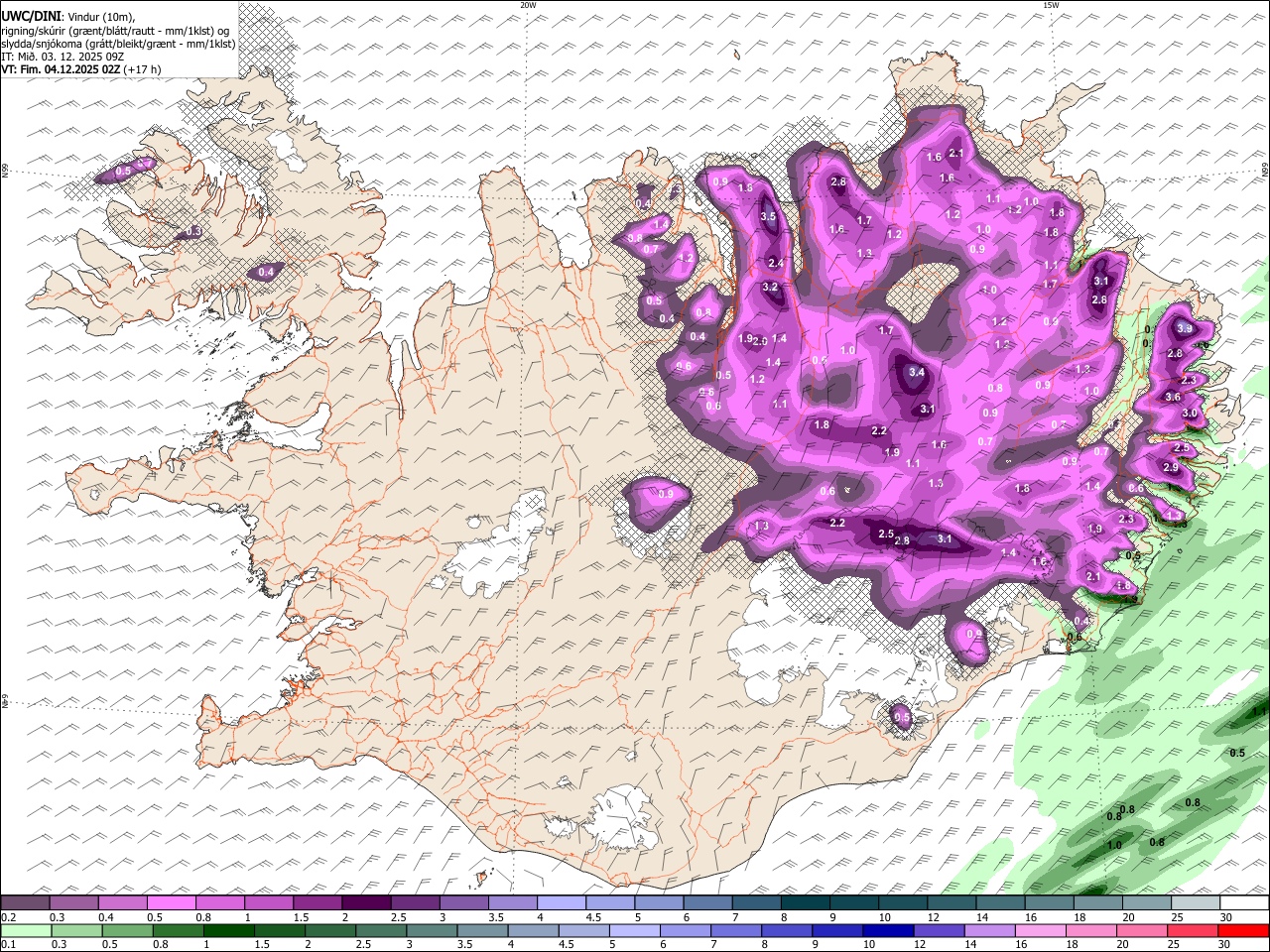Click the 0.5 rain value near right edge sea
This screenshot has height=952, width=1270.
[1237, 753]
